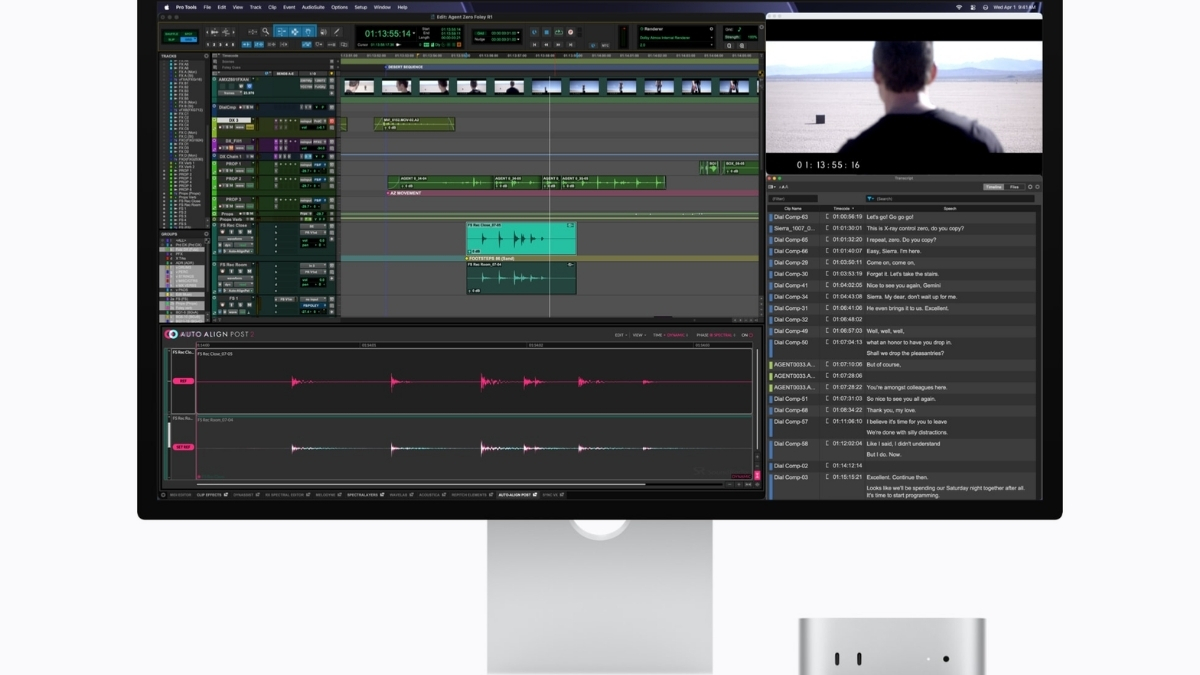The height and width of the screenshot is (675, 1200).
Task: Click the pink SET REF button
Action: point(183,447)
